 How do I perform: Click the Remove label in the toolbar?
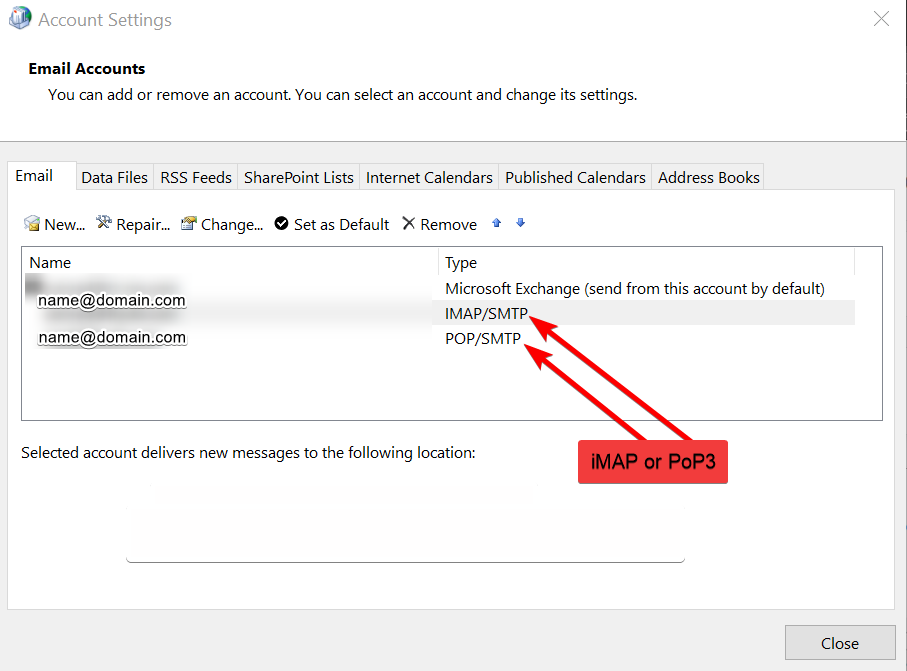pos(448,224)
